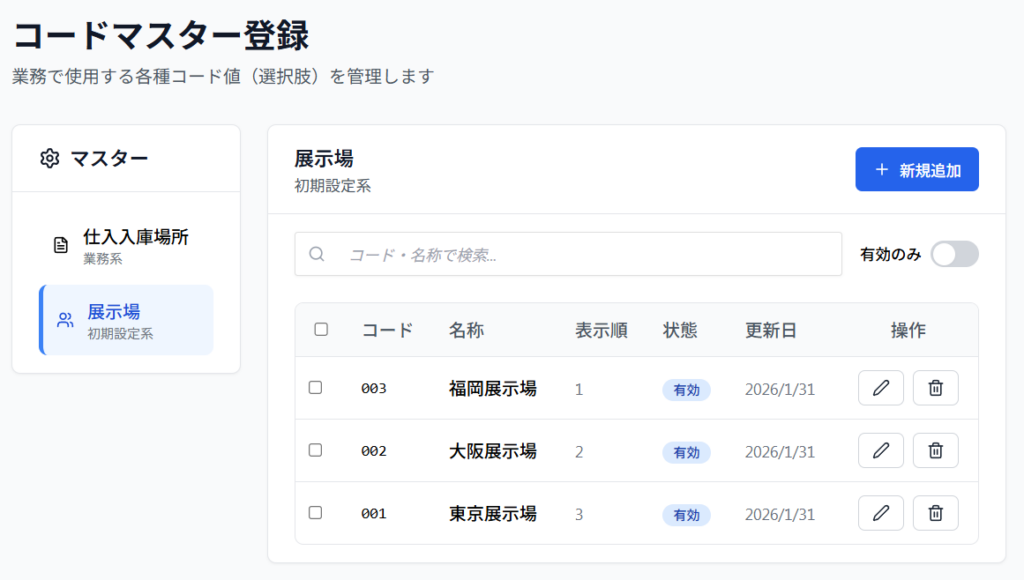Viewport: 1024px width, 580px height.
Task: Click the document icon next to 仕入入庫場所
Action: (x=61, y=245)
